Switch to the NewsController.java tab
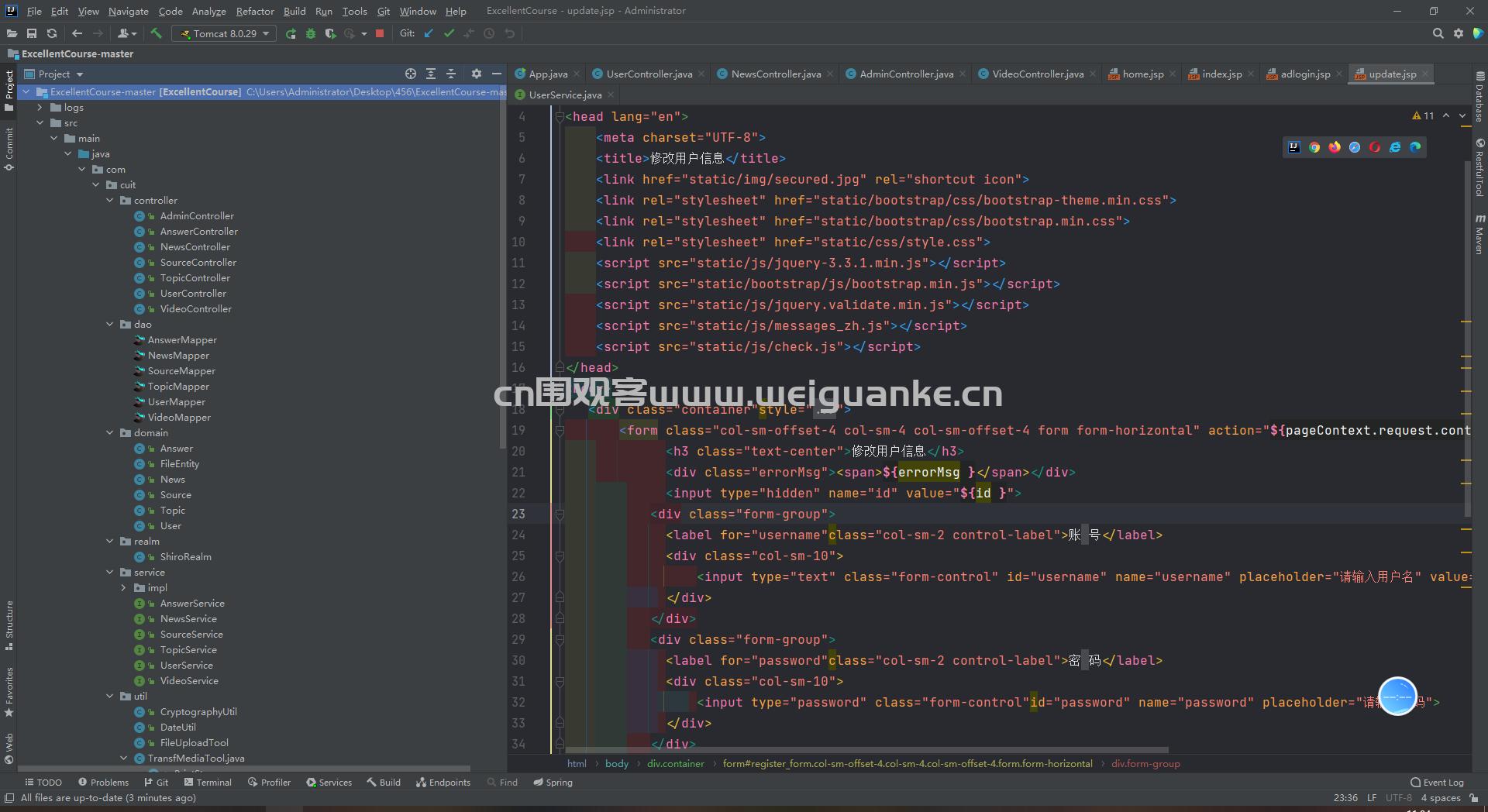The width and height of the screenshot is (1488, 812). coord(773,74)
